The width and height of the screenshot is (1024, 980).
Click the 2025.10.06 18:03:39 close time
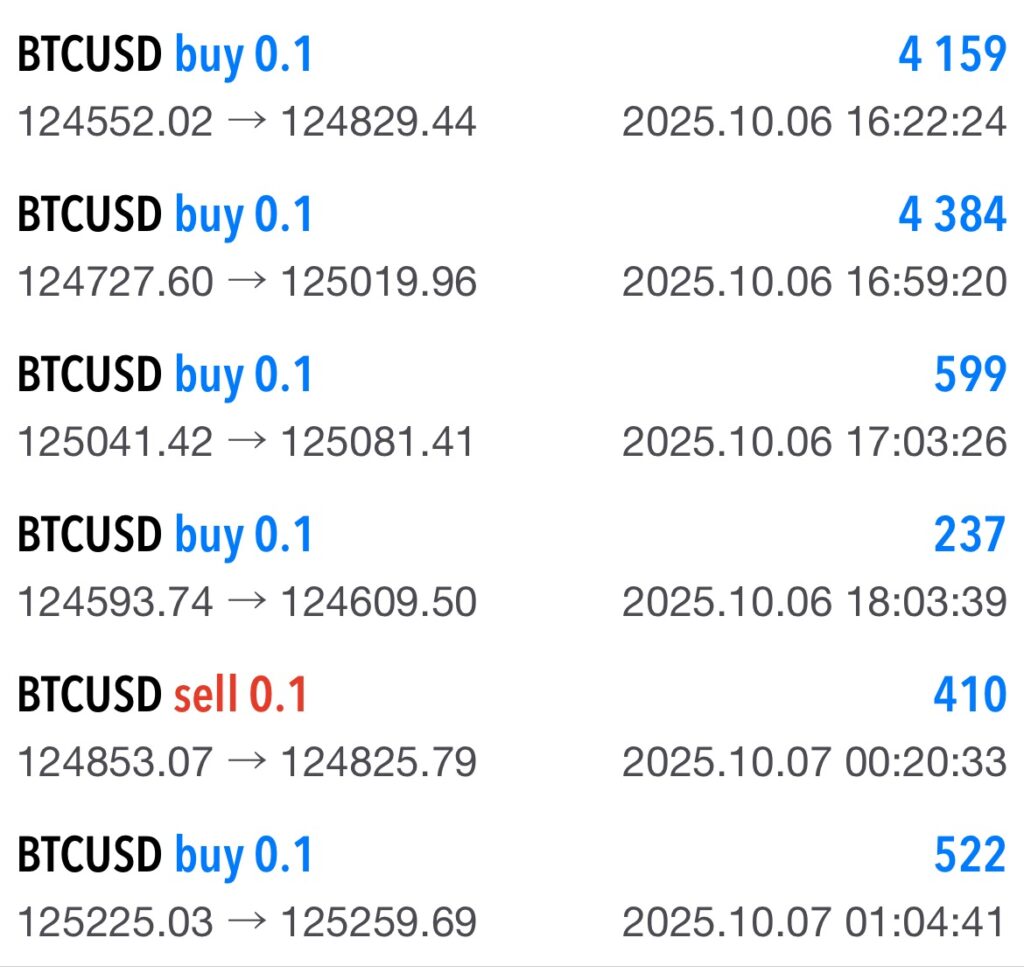coord(814,602)
